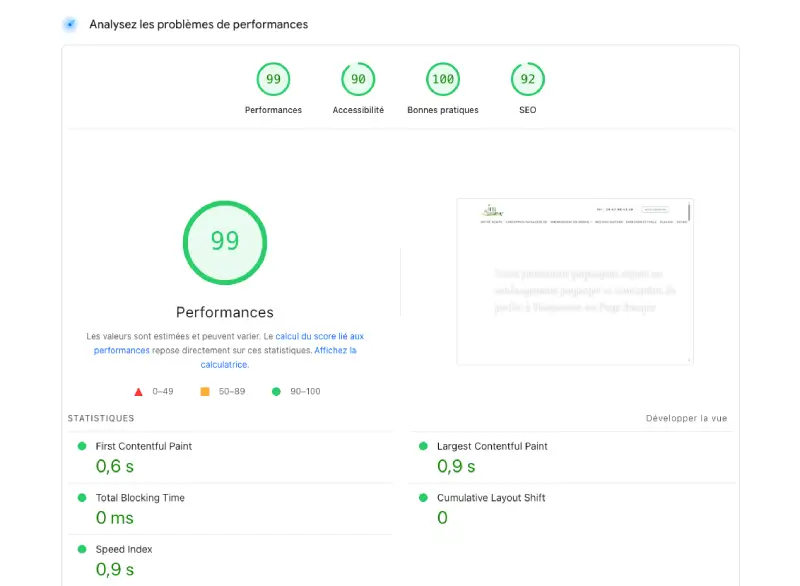The height and width of the screenshot is (586, 800).
Task: Click the red triangle 0–49 legend icon
Action: tap(139, 391)
